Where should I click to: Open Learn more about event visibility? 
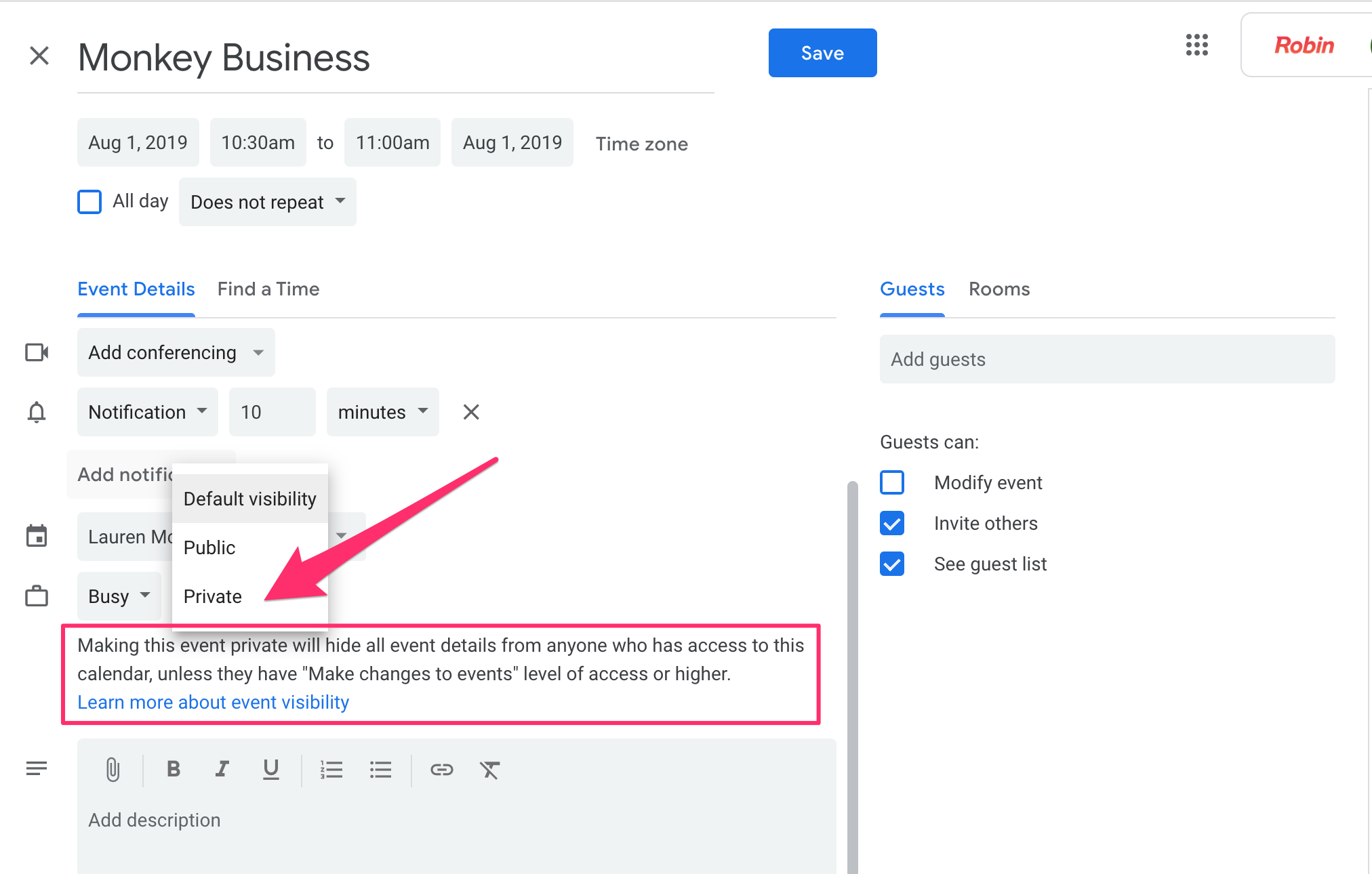214,702
